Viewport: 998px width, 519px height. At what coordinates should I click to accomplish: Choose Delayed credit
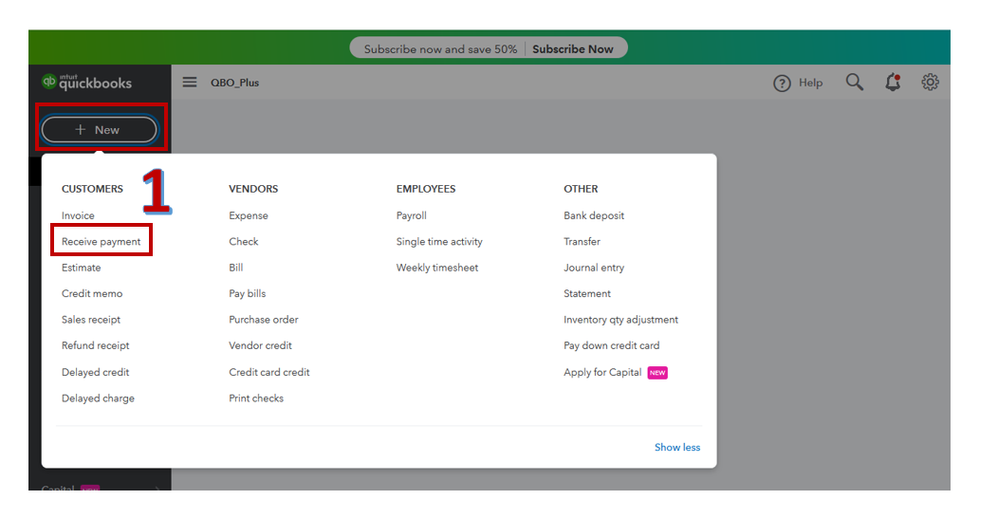click(95, 372)
